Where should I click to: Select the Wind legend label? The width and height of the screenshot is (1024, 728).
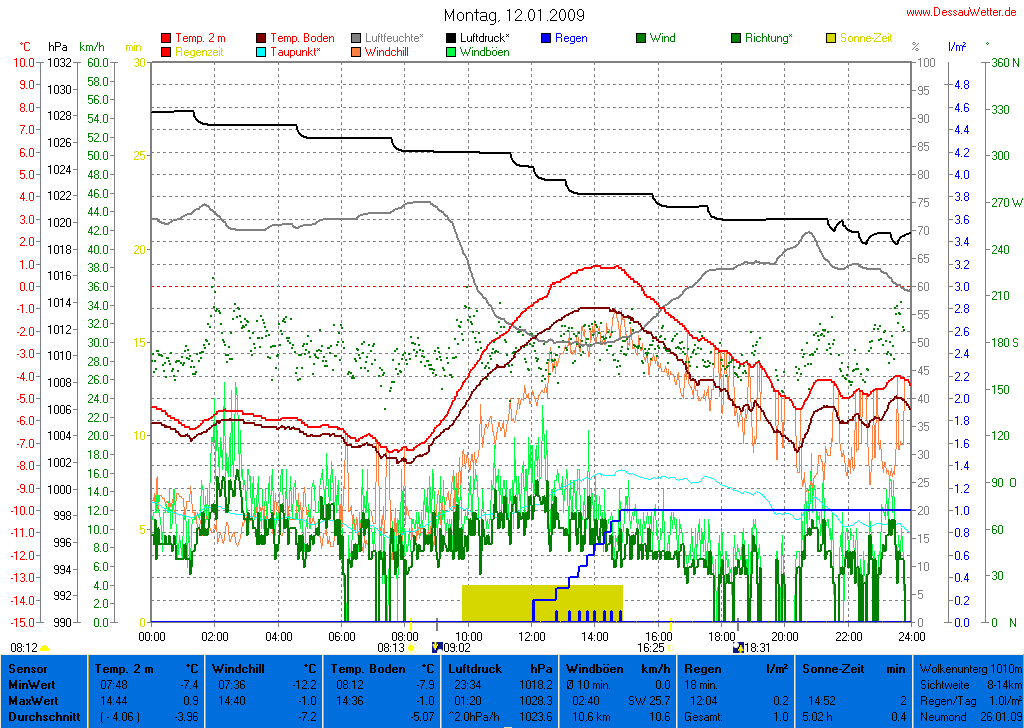coord(662,38)
